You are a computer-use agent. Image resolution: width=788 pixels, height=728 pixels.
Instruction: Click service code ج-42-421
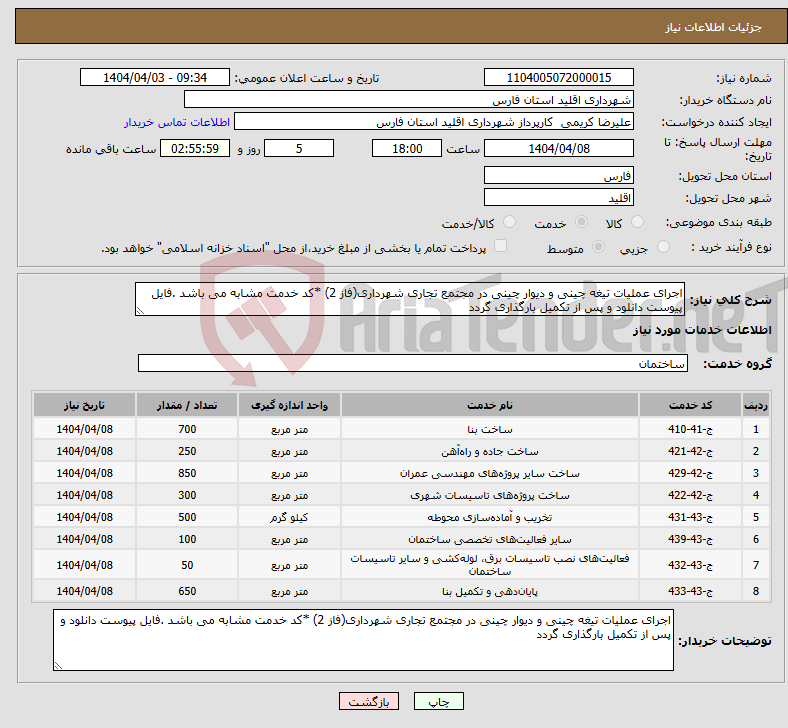point(690,451)
